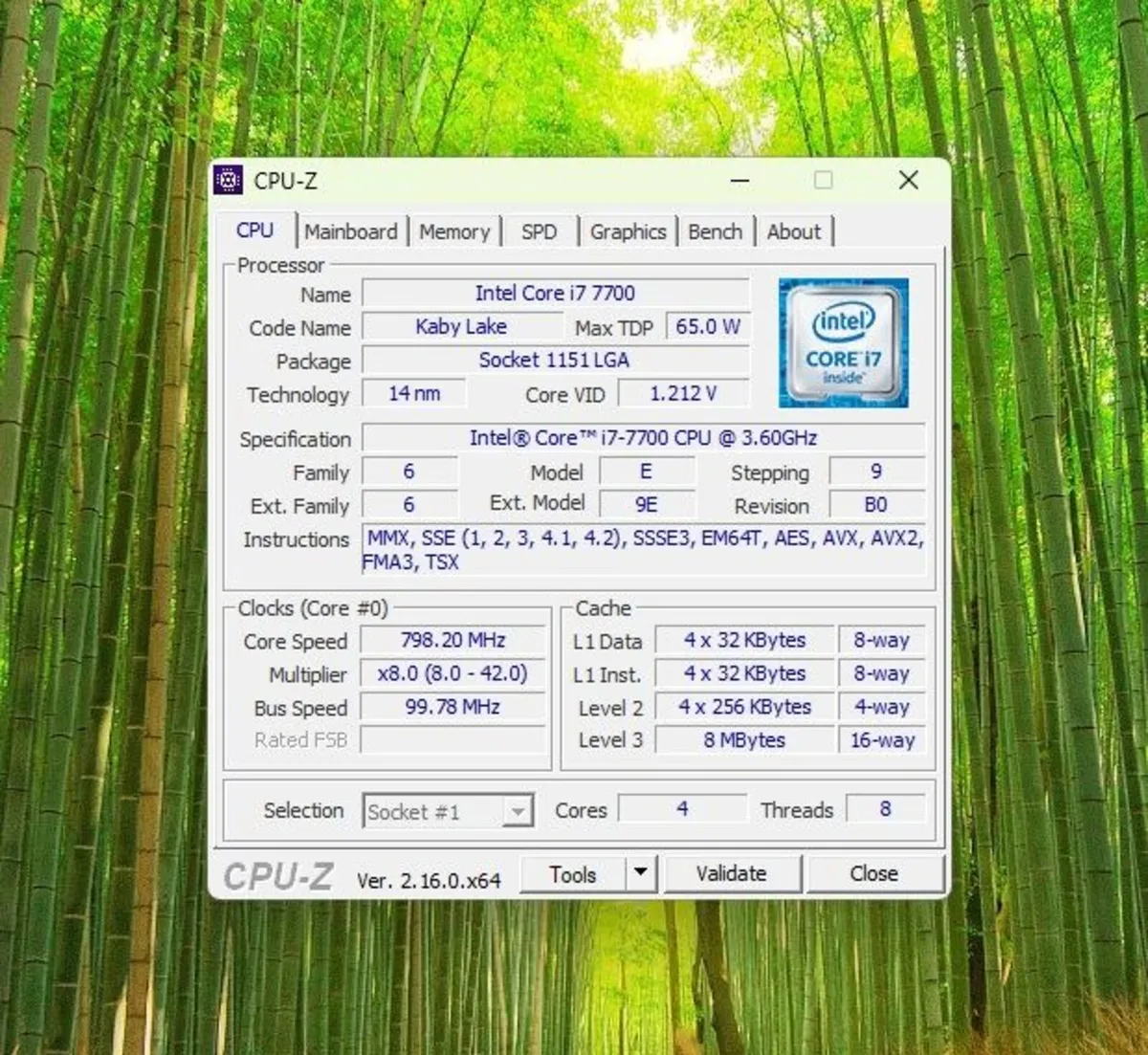
Task: Click the Ext. Model value 9E
Action: (x=647, y=504)
